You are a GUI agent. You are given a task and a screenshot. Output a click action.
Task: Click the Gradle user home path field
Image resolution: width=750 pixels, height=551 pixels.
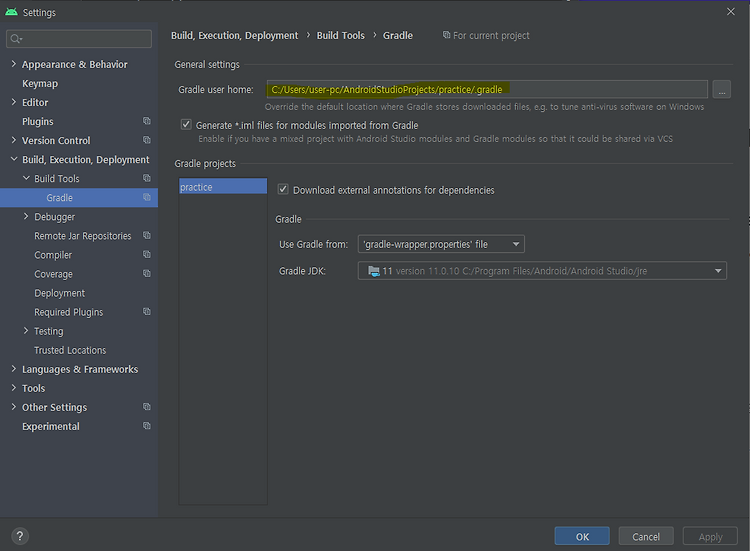tap(487, 89)
